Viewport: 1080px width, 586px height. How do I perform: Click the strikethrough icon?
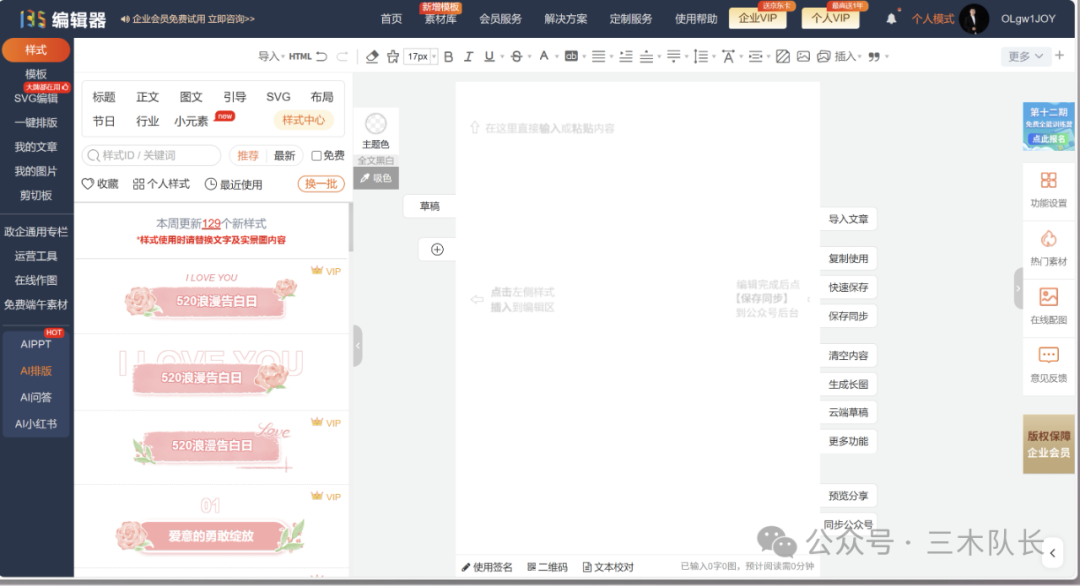[515, 56]
